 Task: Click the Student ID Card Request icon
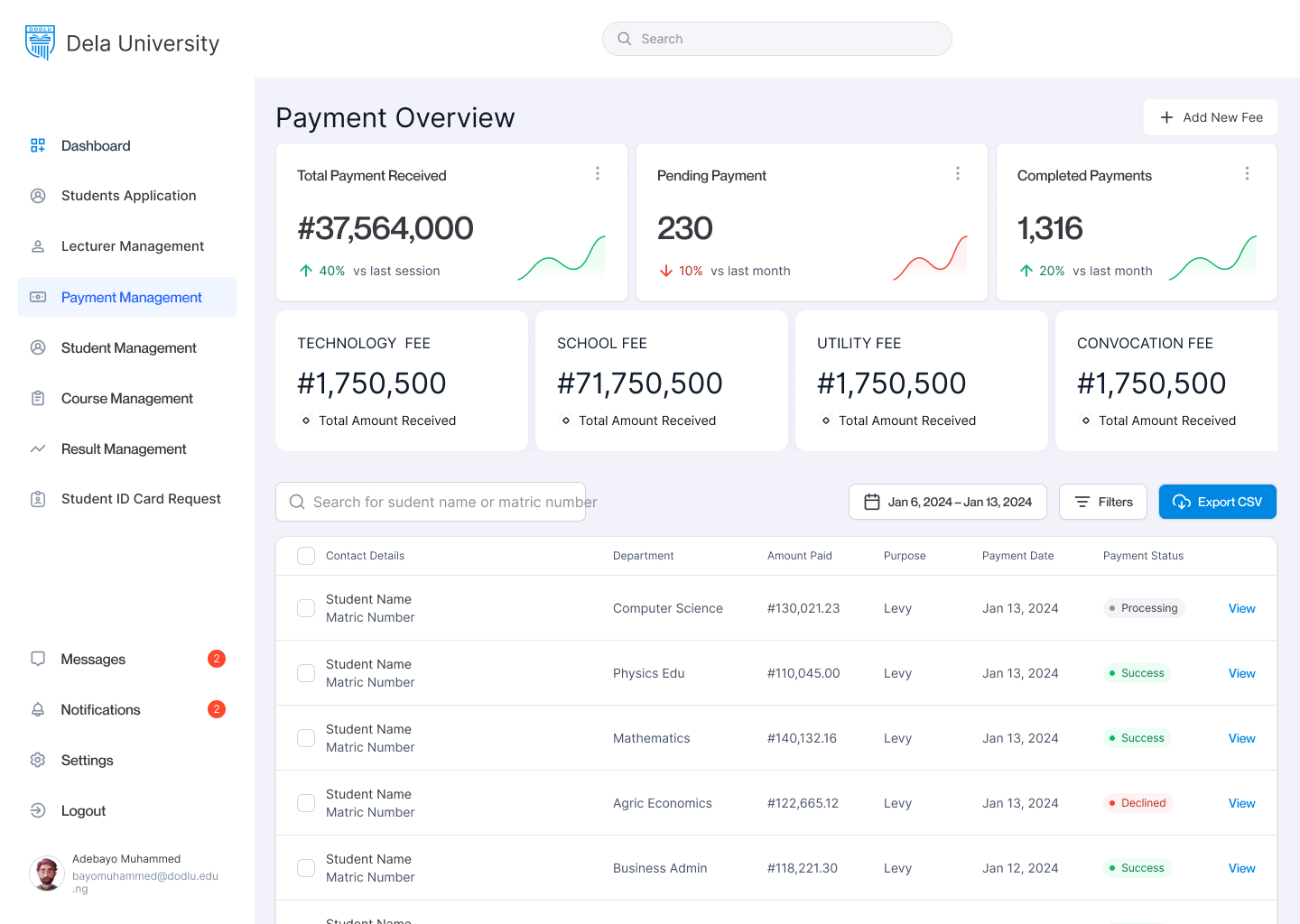pos(38,499)
